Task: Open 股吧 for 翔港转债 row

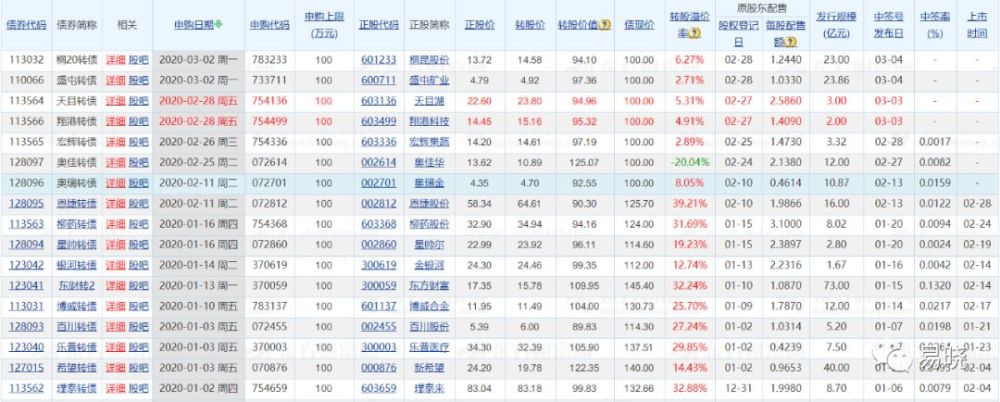Action: tap(138, 121)
